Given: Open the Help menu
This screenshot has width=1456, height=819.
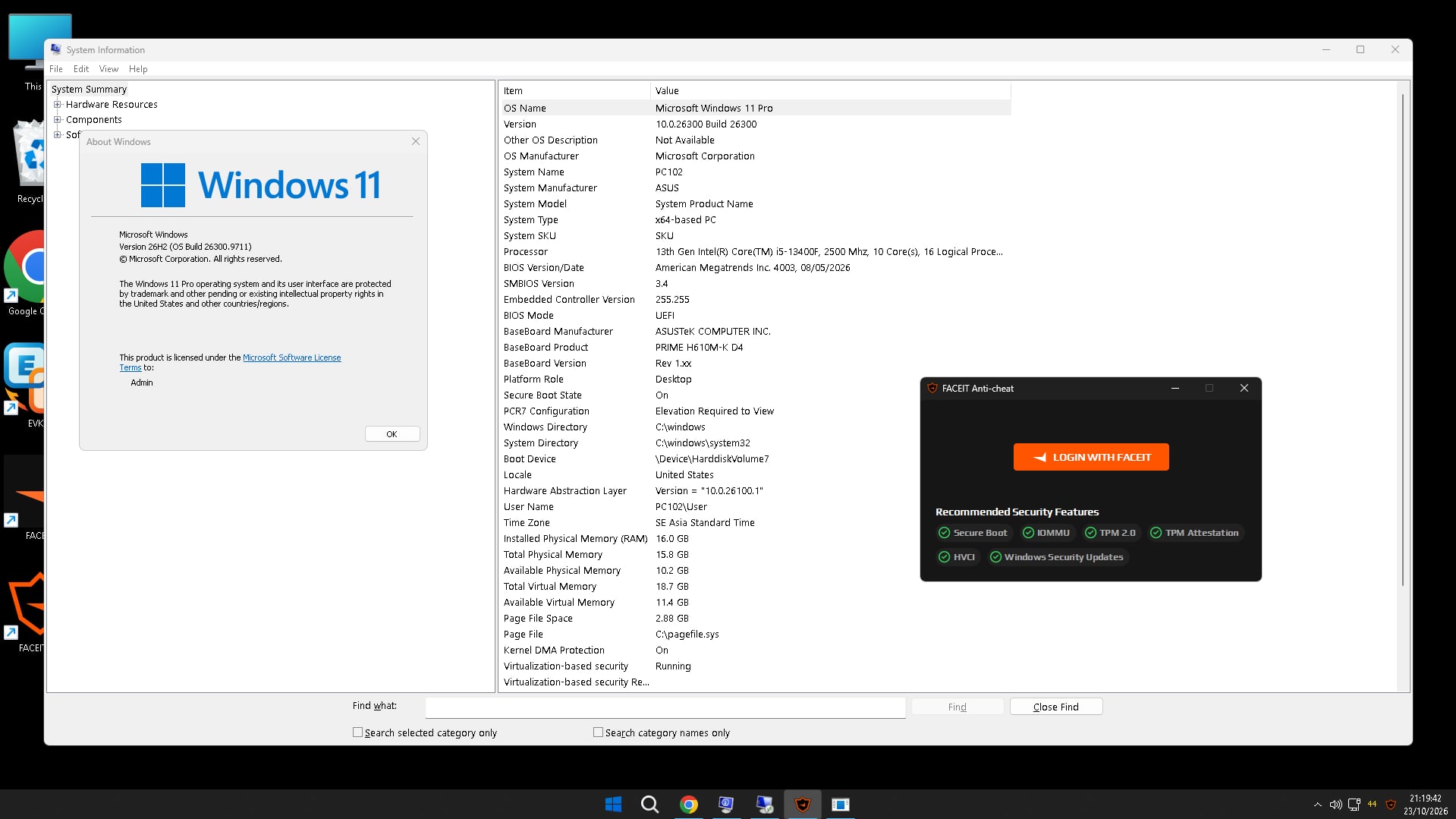Looking at the screenshot, I should click(138, 69).
